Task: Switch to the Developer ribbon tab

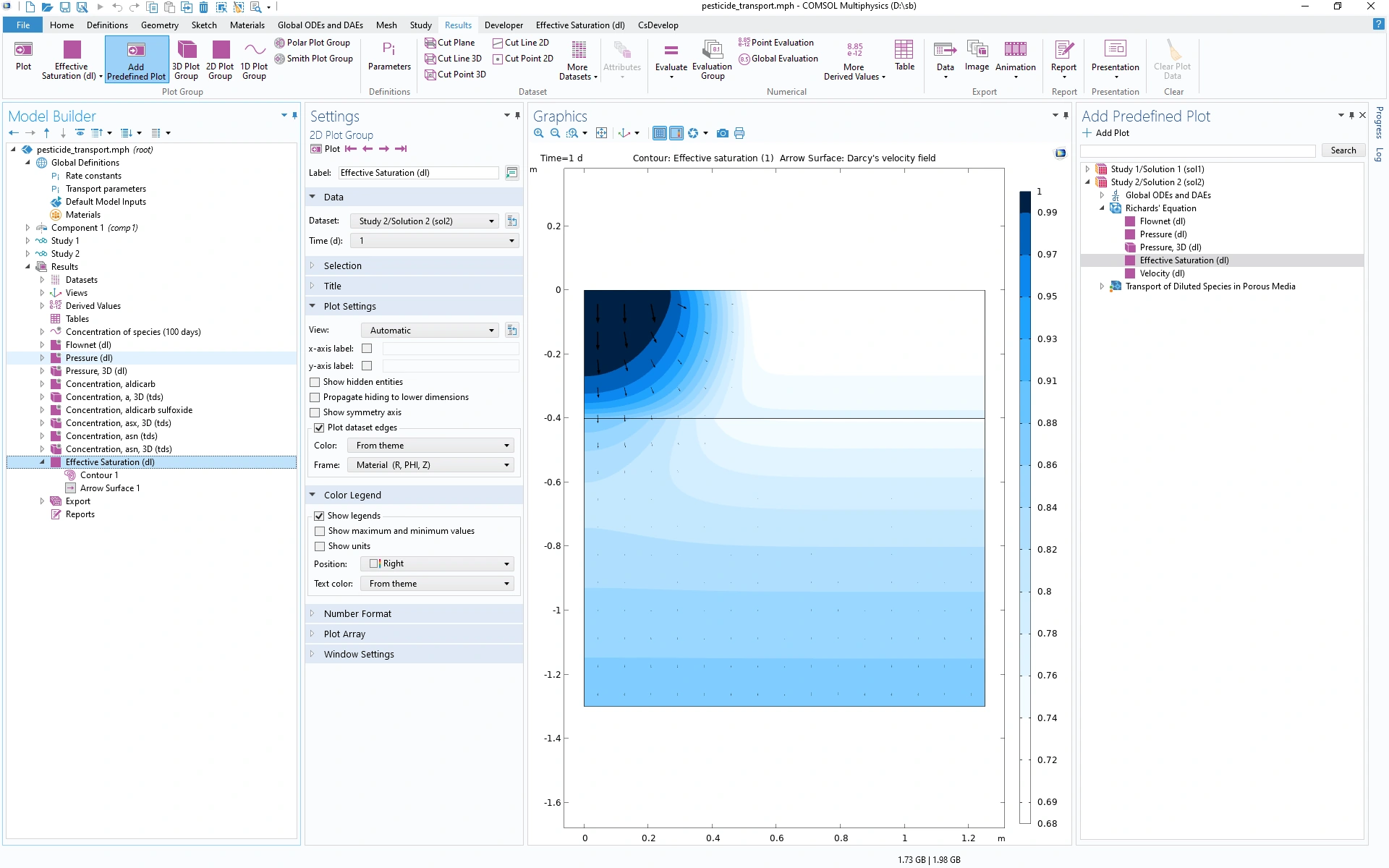Action: click(x=504, y=25)
